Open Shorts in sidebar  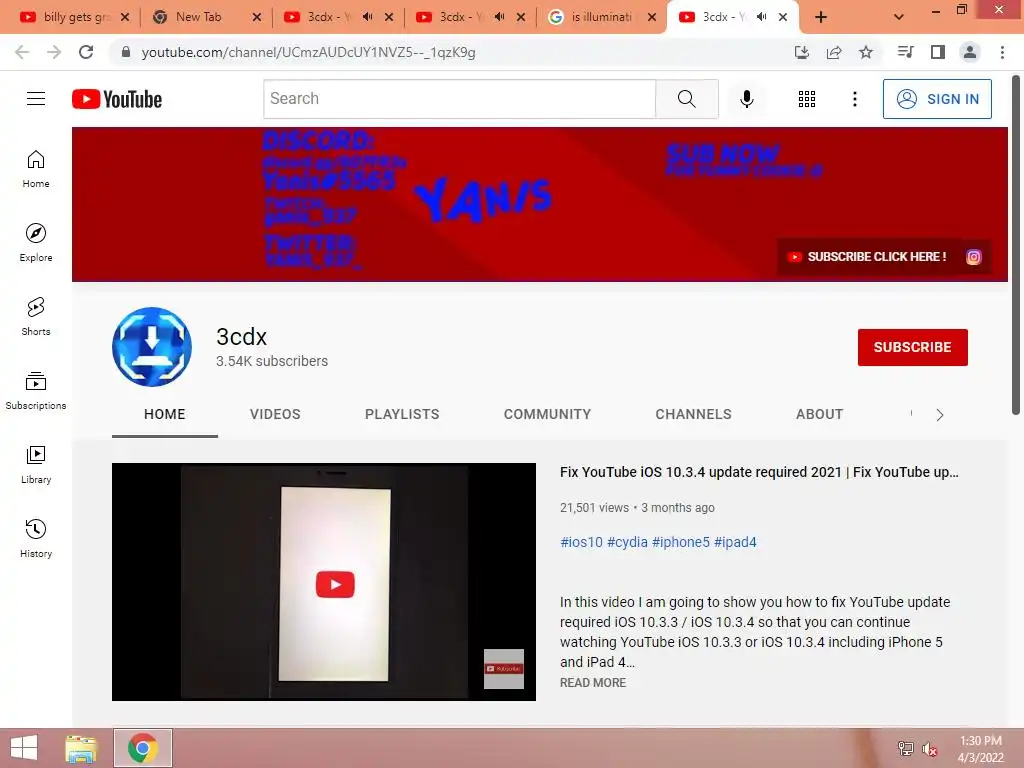coord(36,317)
